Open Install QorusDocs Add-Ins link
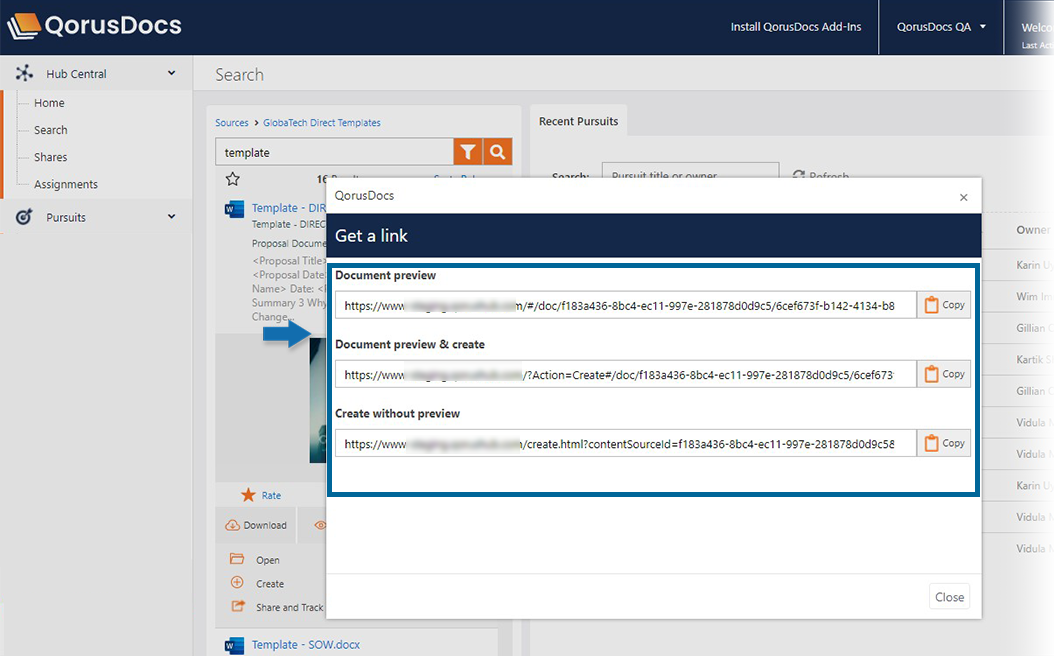The width and height of the screenshot is (1054, 656). click(x=796, y=27)
